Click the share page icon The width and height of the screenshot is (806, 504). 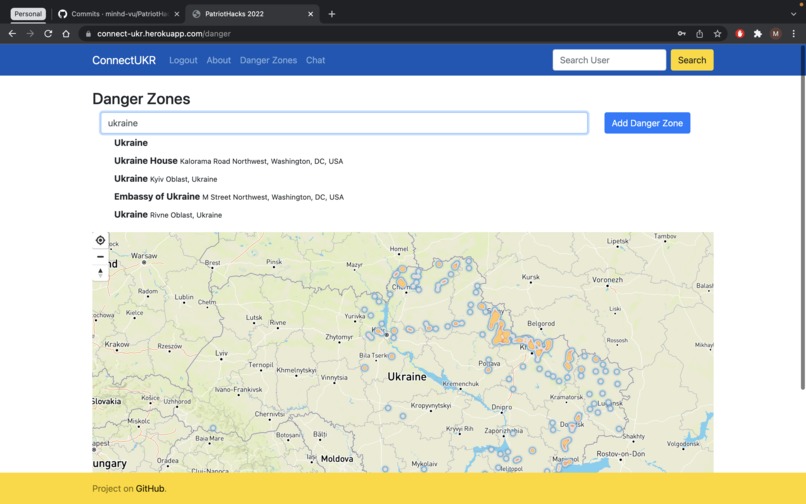click(x=700, y=34)
